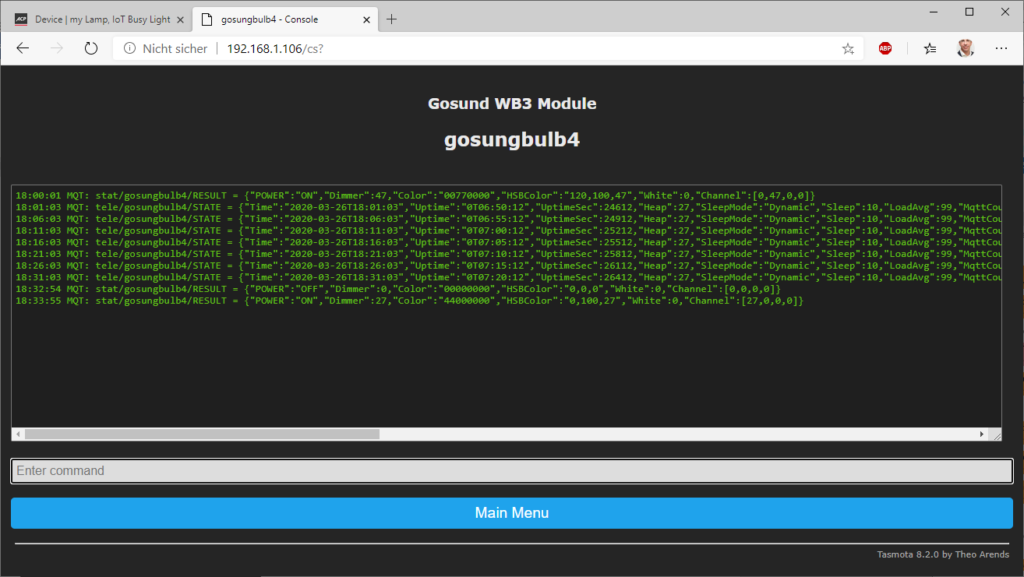
Task: Click the console scroll left arrow
Action: (x=18, y=434)
